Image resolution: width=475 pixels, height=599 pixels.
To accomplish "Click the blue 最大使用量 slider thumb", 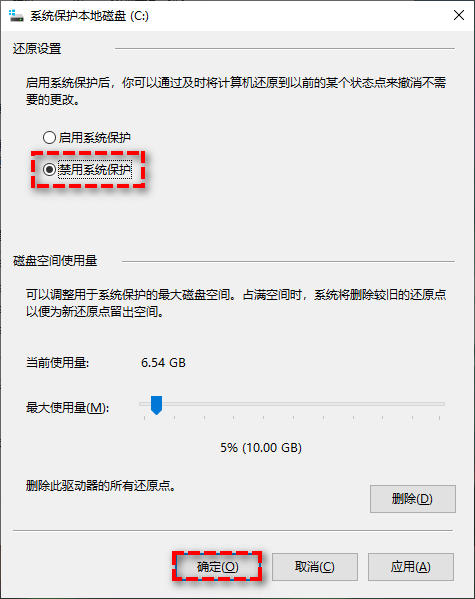I will coord(156,405).
